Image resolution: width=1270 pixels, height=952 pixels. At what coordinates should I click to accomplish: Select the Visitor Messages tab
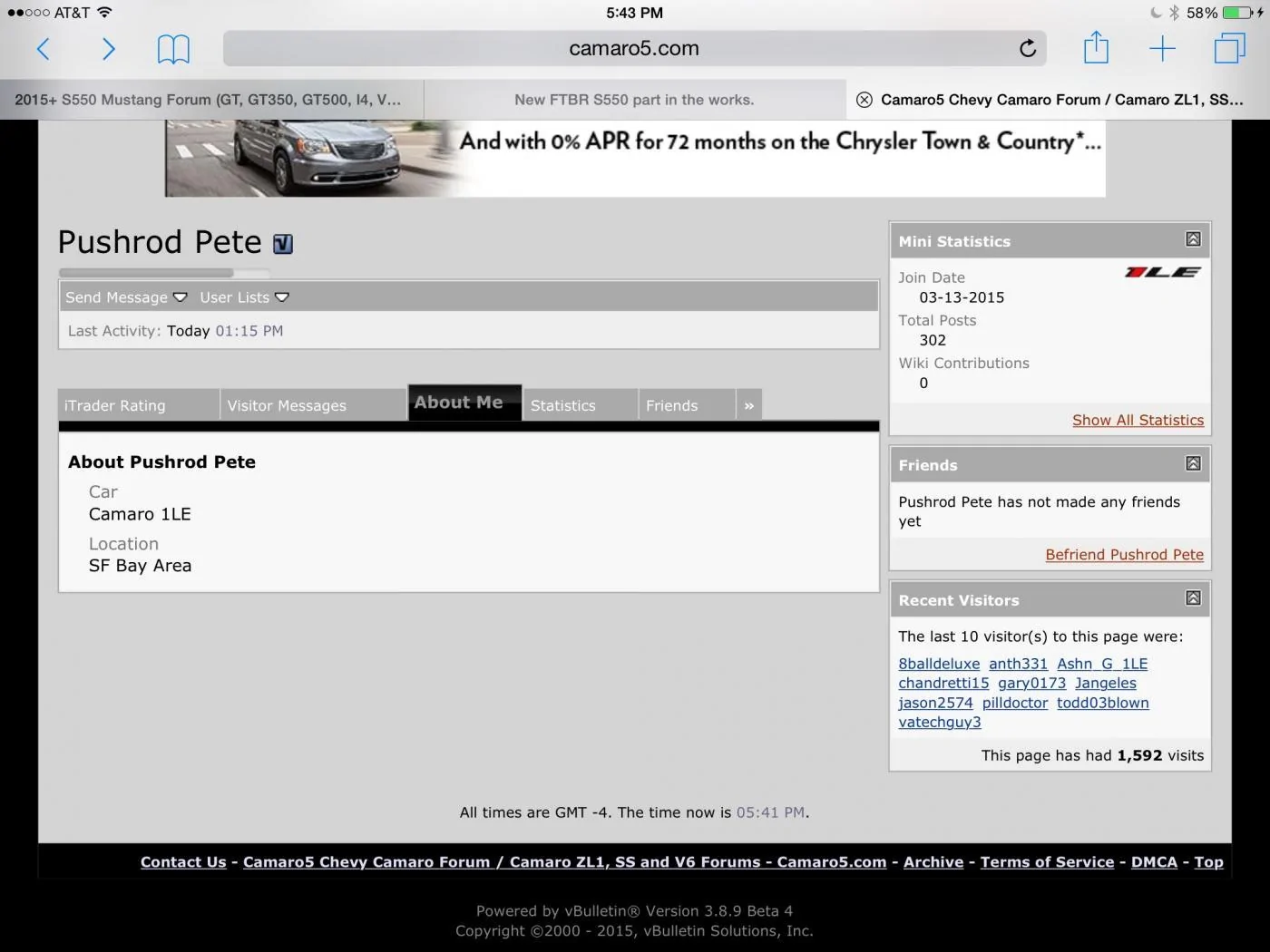(x=313, y=405)
